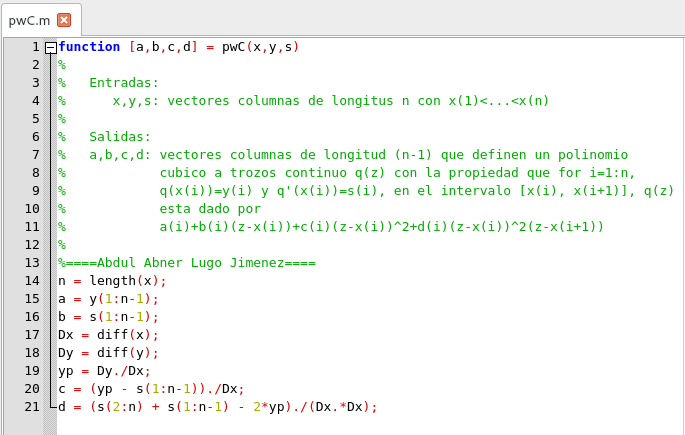
Task: Click the 'a(i)+b(i)(z-x(i))' formula comment
Action: pyautogui.click(x=381, y=227)
